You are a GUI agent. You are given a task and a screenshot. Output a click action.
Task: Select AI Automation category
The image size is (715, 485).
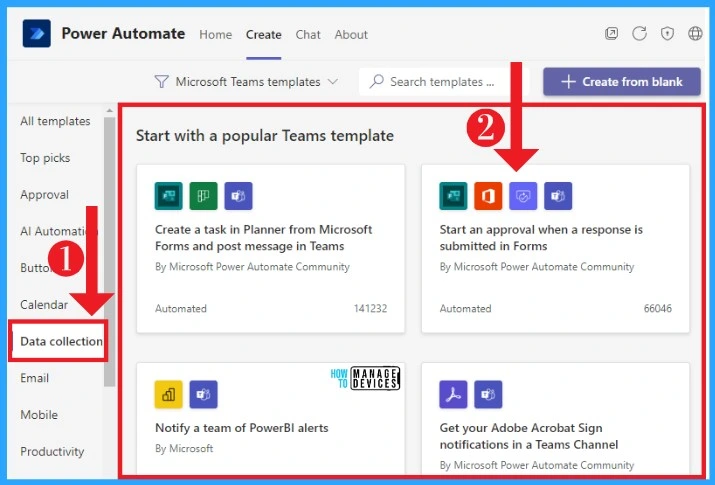pos(57,231)
